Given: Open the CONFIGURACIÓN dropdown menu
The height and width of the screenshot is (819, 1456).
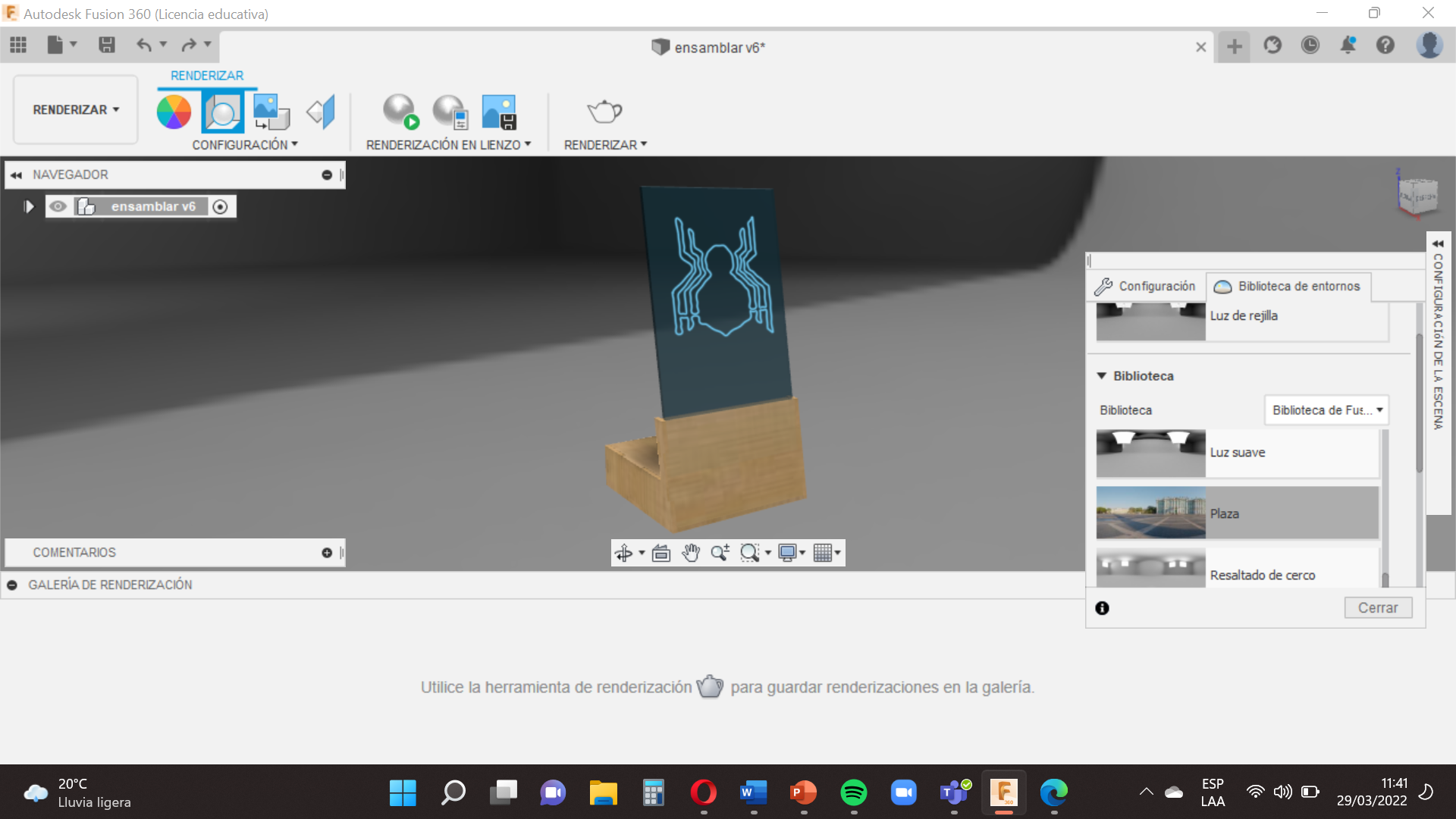Looking at the screenshot, I should point(244,145).
